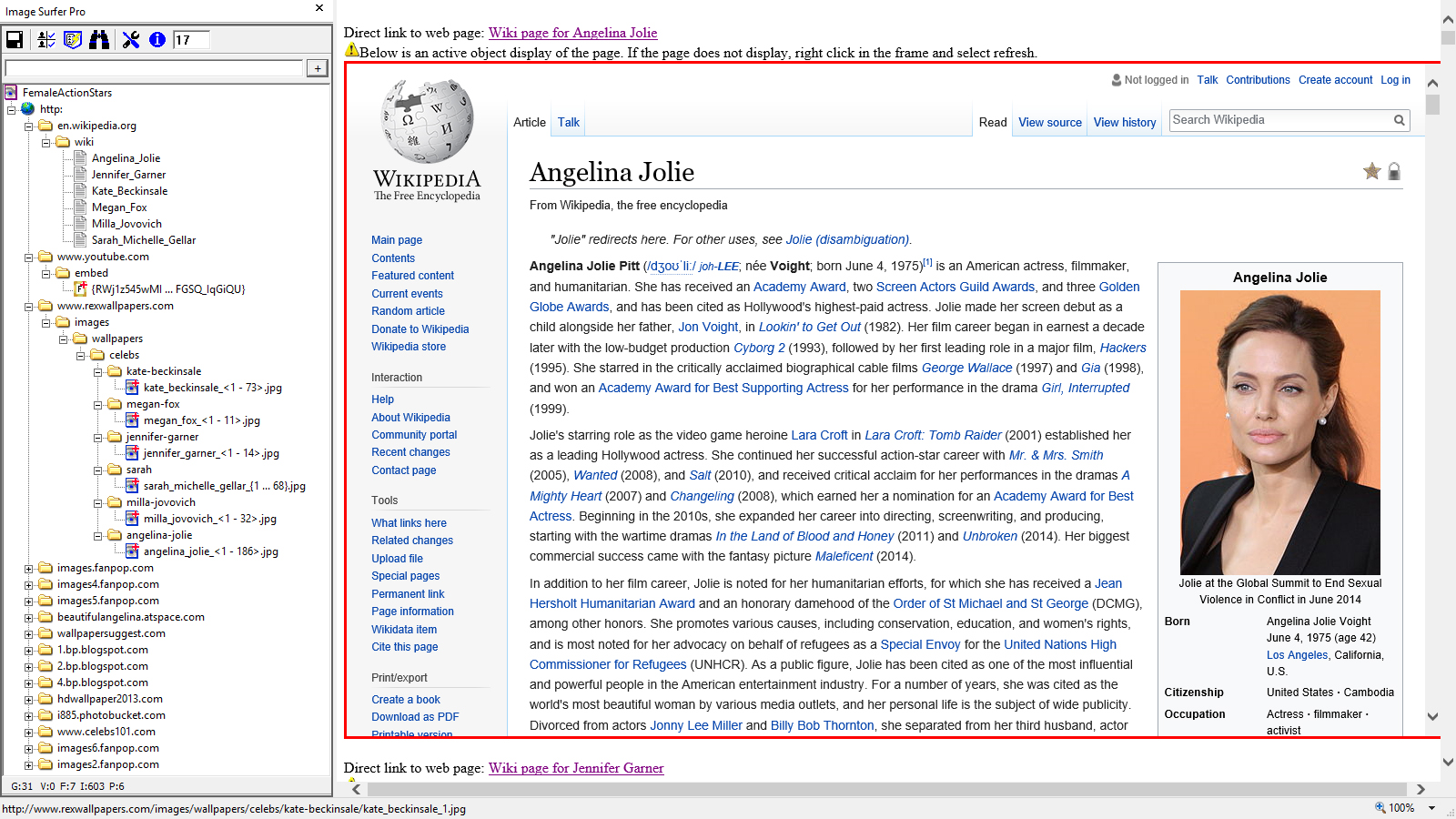Open the Download as PDF sidebar link
1456x819 pixels.
[415, 717]
